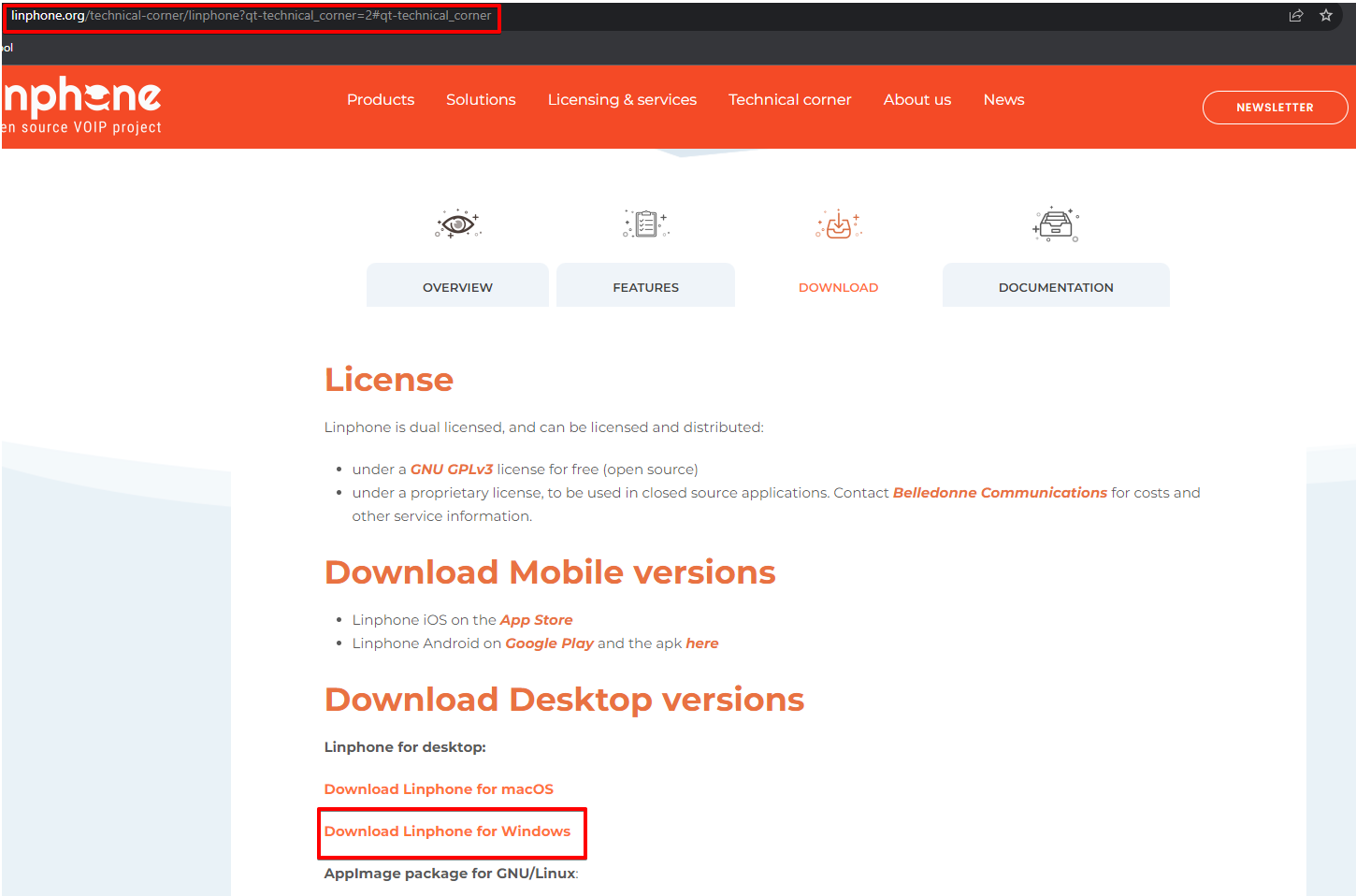Click the share icon in address bar

(1295, 16)
